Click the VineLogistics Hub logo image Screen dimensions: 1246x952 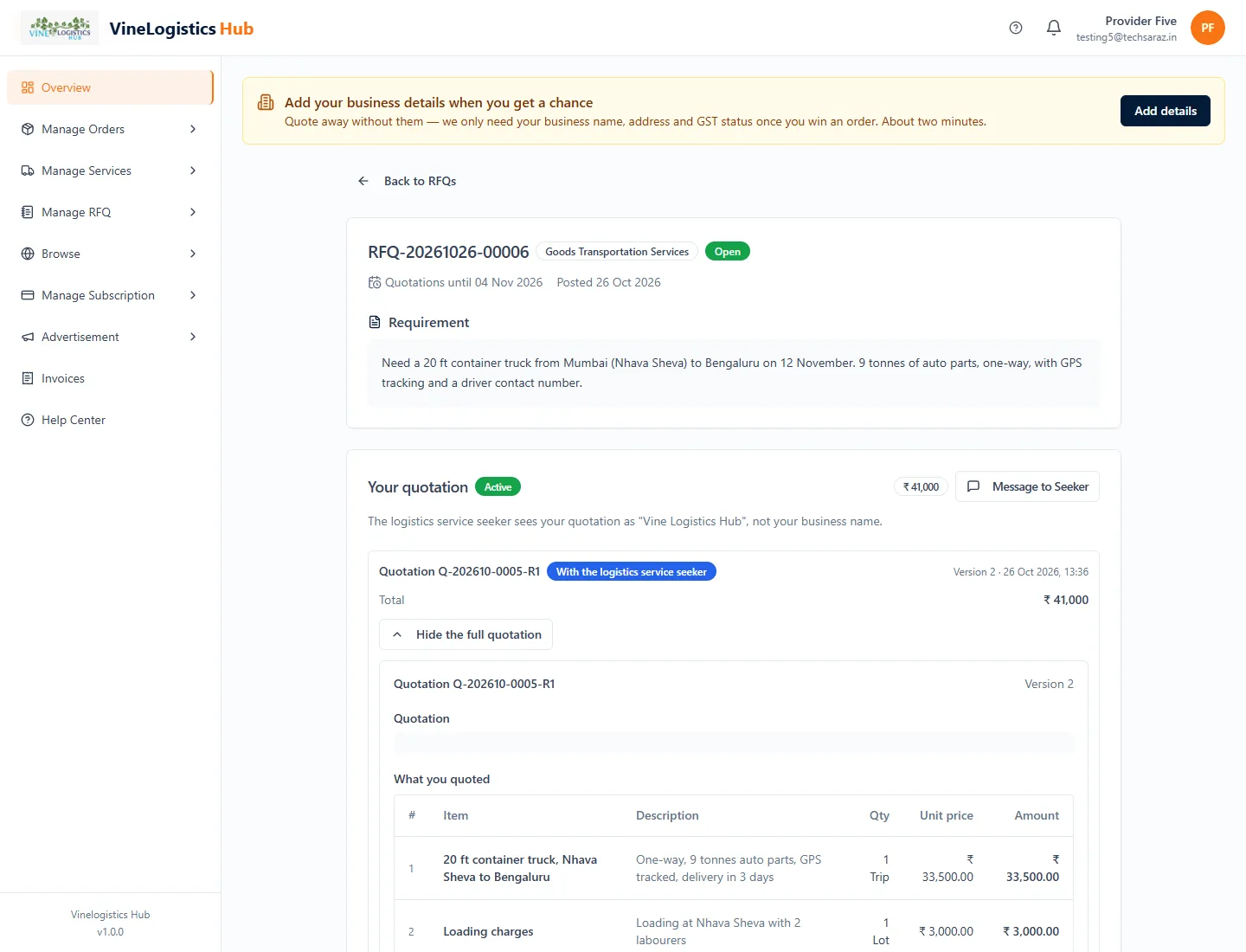tap(60, 28)
